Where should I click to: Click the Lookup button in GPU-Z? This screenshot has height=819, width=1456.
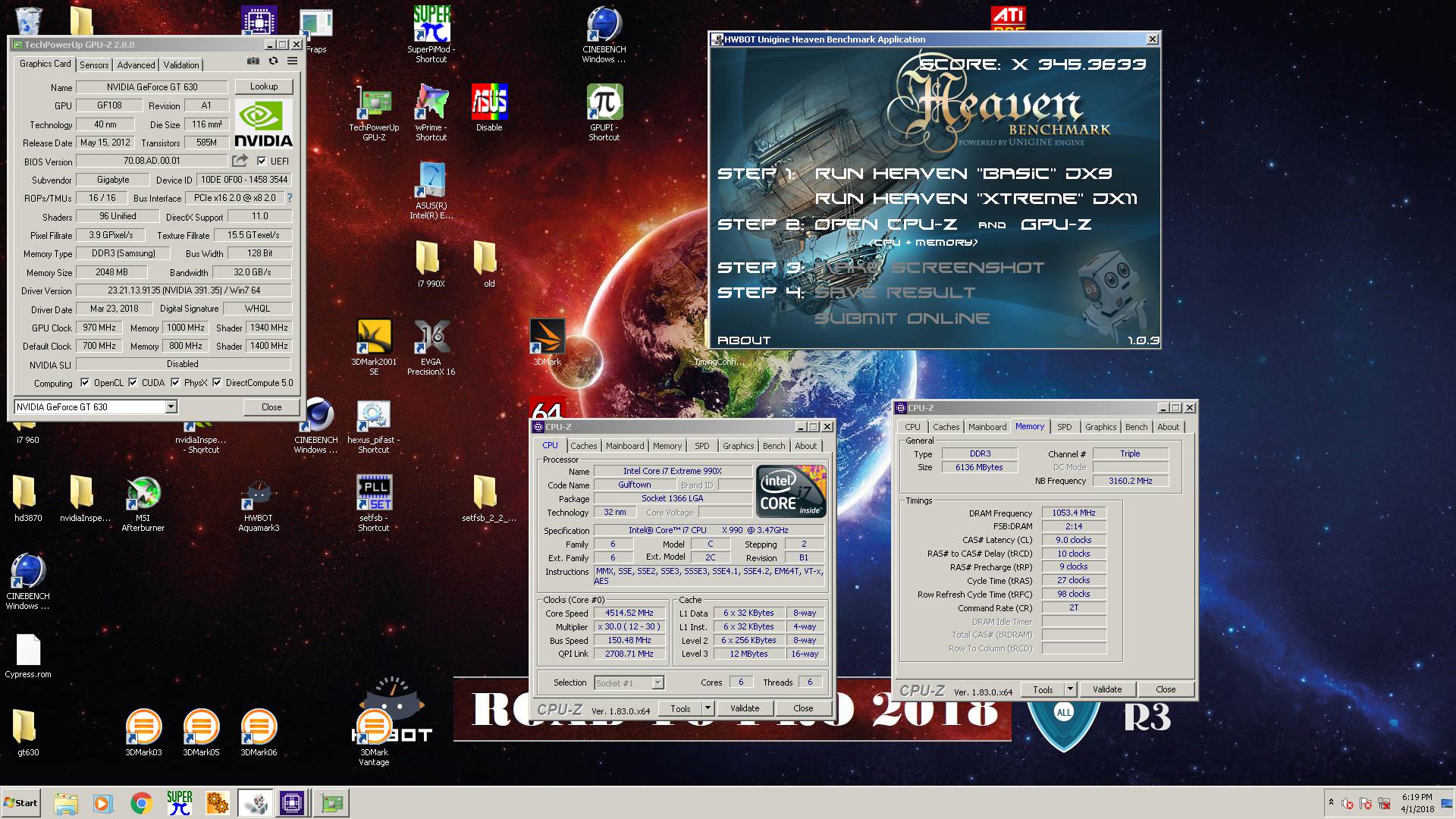coord(264,86)
